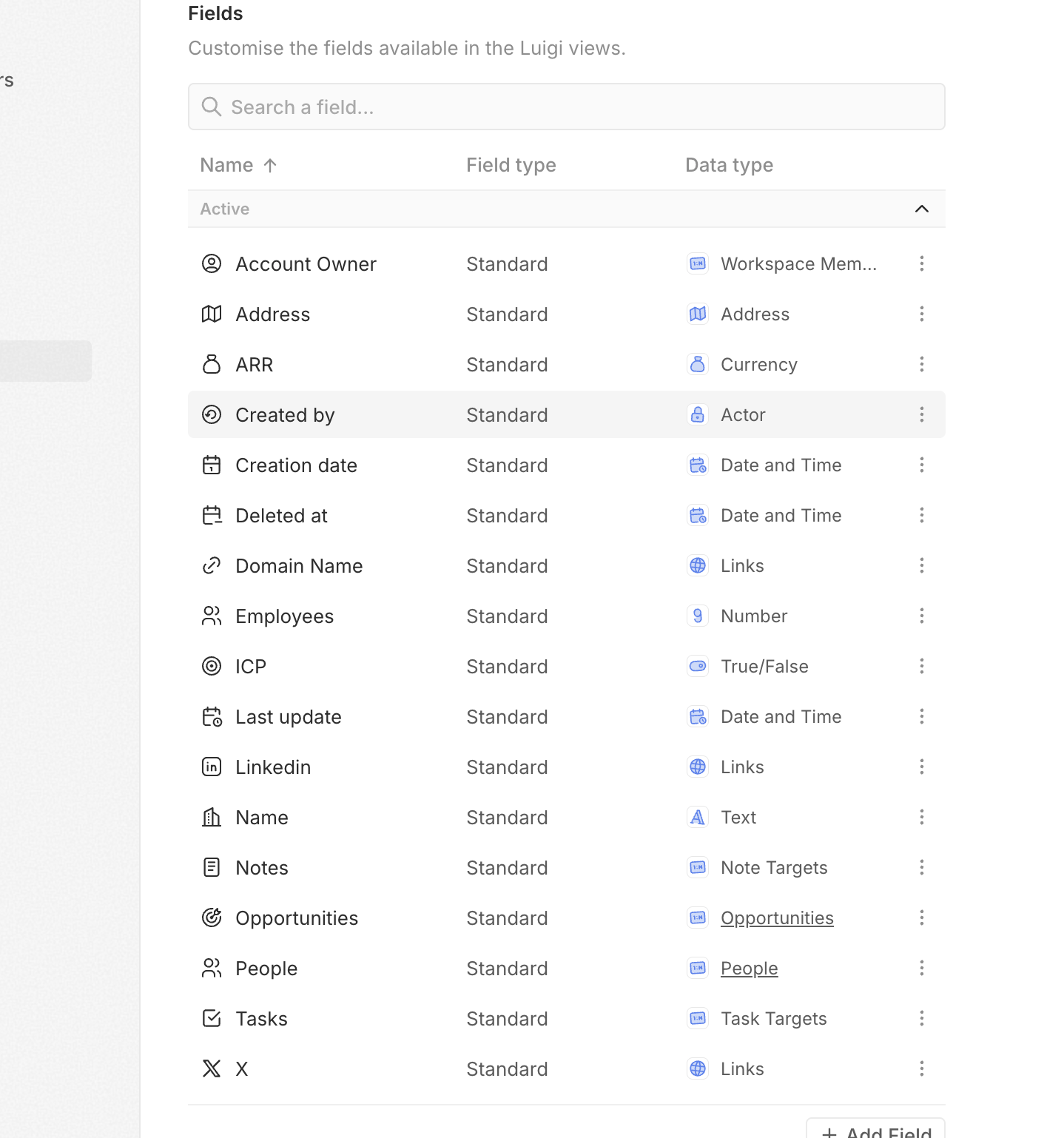Select the Domain Name field name
Image resolution: width=1064 pixels, height=1138 pixels.
(x=299, y=566)
